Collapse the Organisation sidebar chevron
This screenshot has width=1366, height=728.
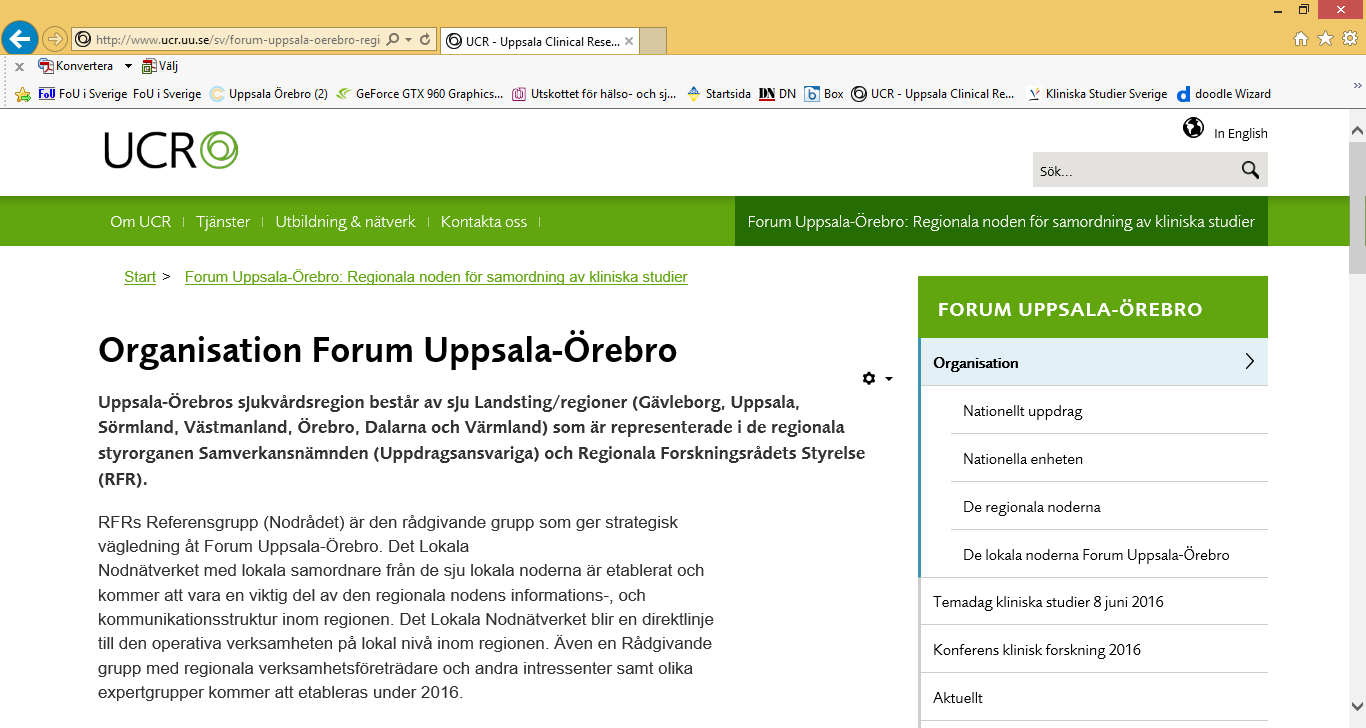[x=1249, y=362]
